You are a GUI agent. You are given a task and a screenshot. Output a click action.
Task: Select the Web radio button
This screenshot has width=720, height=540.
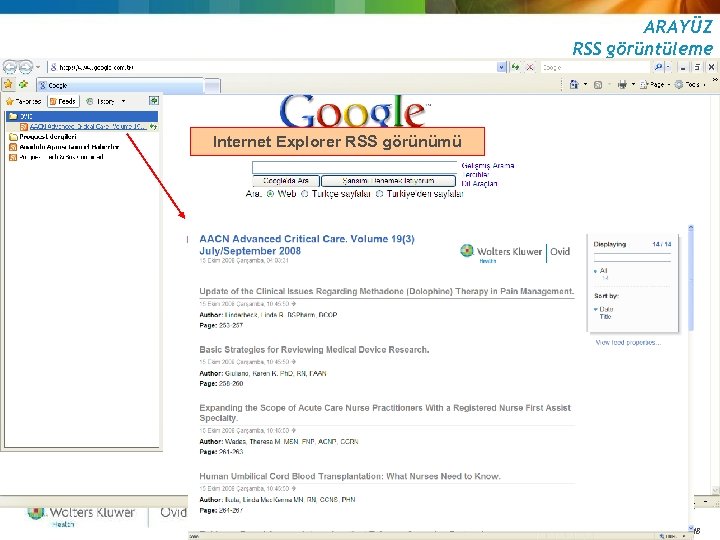click(270, 194)
